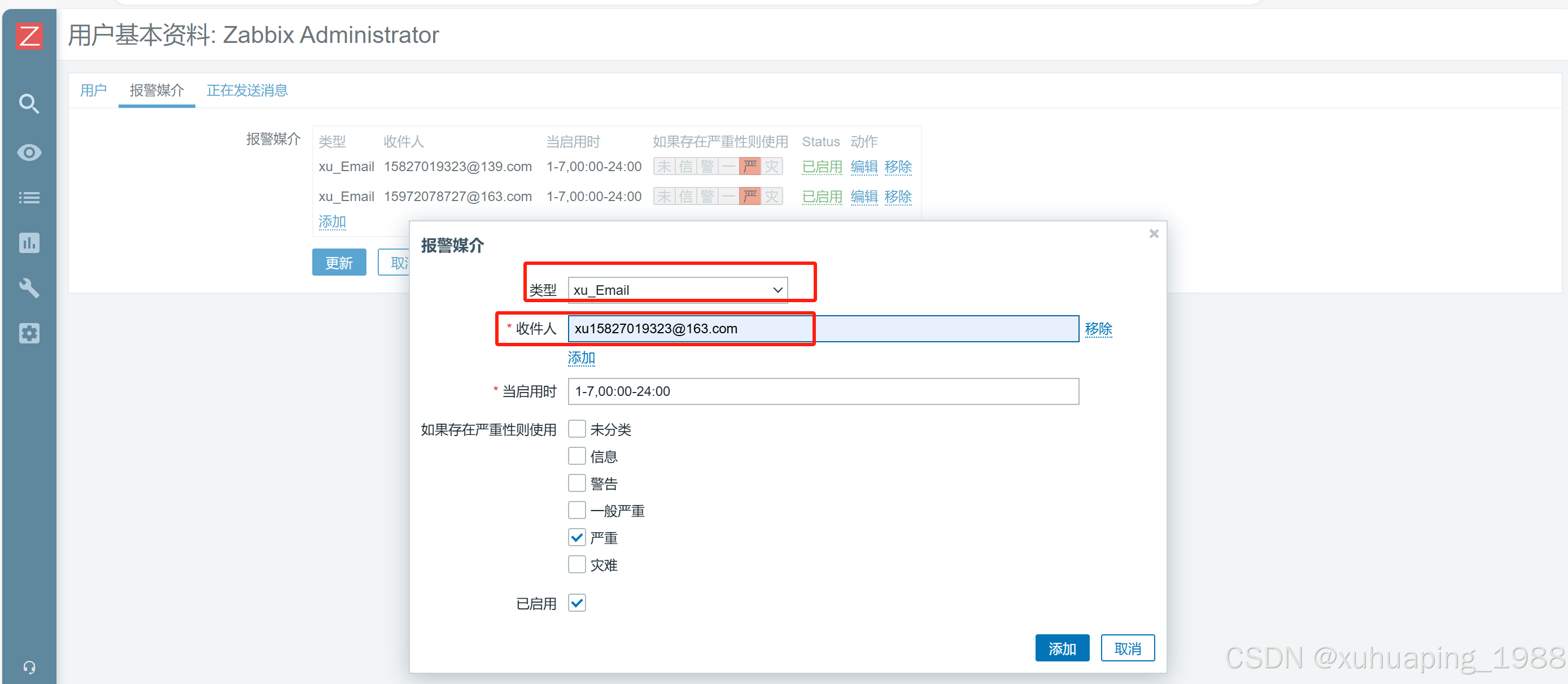1568x684 pixels.
Task: Switch to the 用户 tab
Action: [93, 91]
